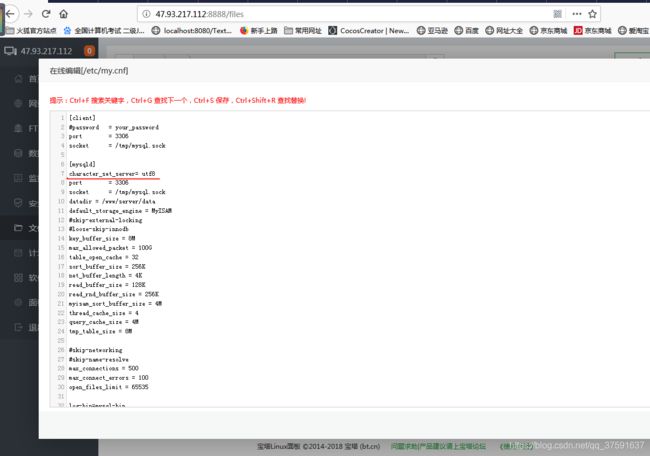
Task: Open the 亚马逊 bookmark
Action: pos(432,30)
